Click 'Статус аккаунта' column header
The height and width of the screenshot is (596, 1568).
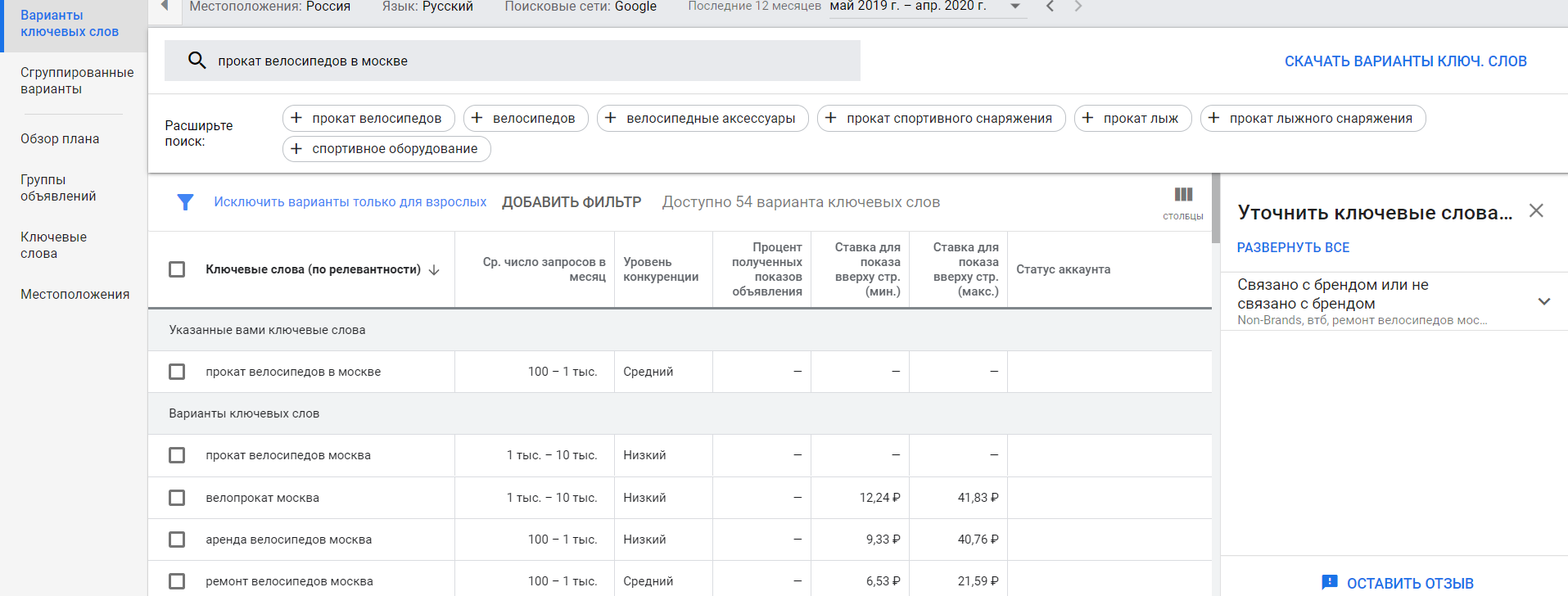(x=1063, y=269)
